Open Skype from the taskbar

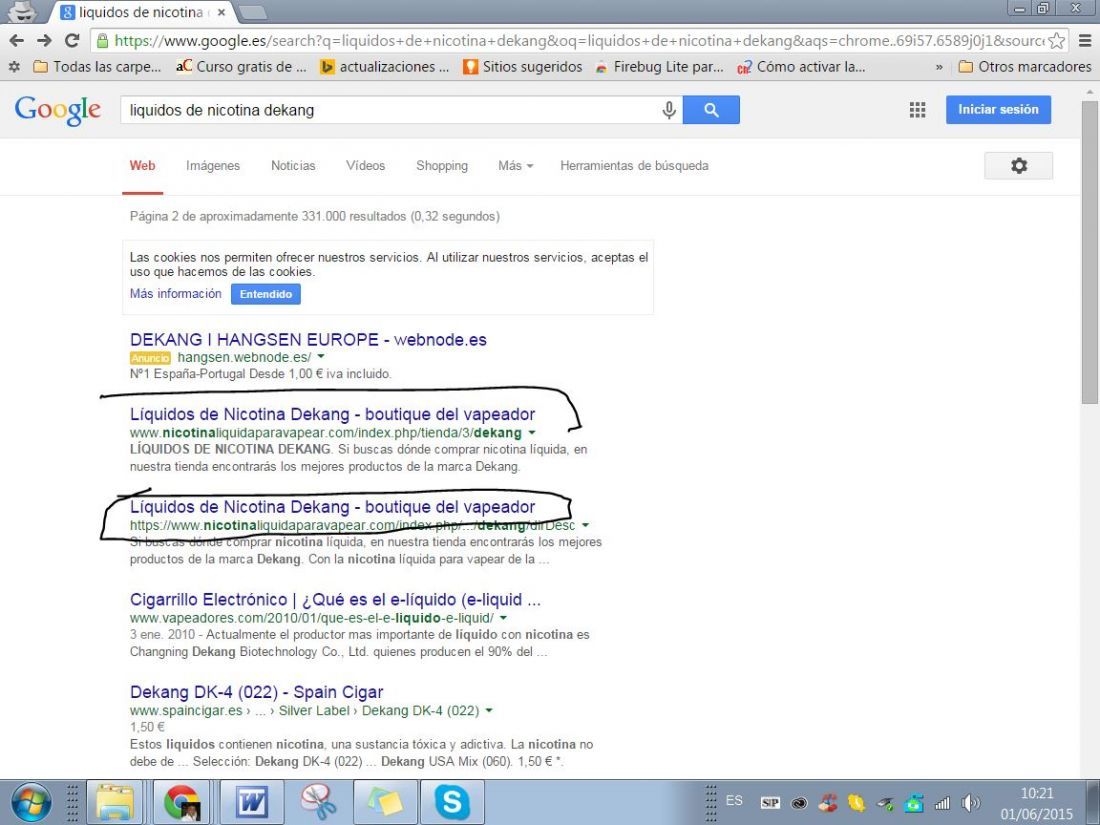click(451, 802)
